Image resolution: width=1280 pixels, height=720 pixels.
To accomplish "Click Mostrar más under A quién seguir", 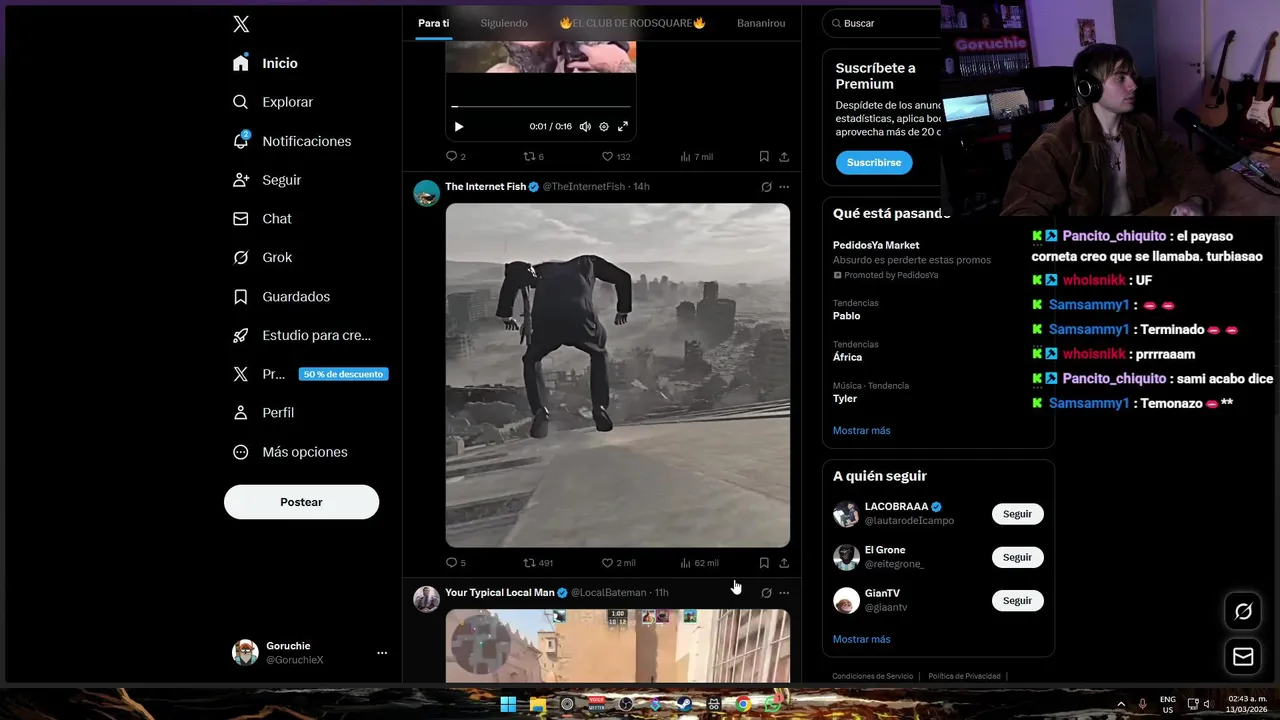I will 861,640.
